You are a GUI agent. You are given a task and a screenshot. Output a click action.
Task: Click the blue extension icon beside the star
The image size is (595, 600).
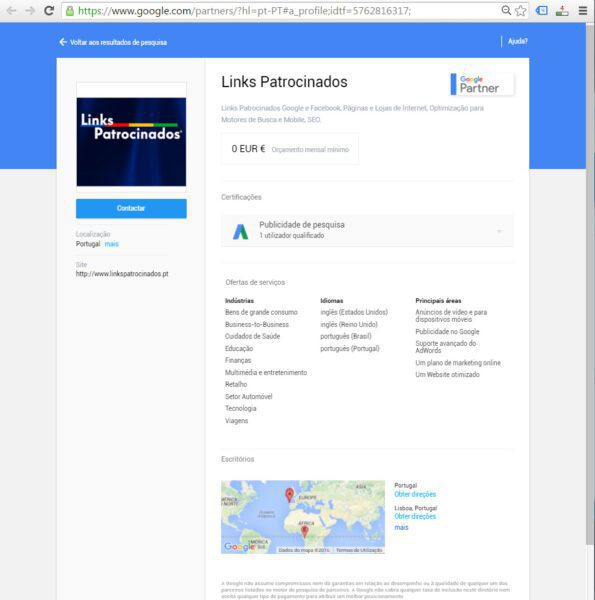coord(541,11)
